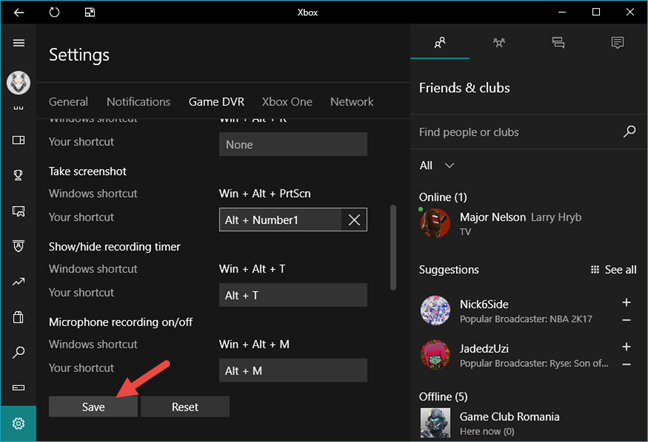Select the Friends & clubs panel icon
648x442 pixels.
click(x=440, y=43)
